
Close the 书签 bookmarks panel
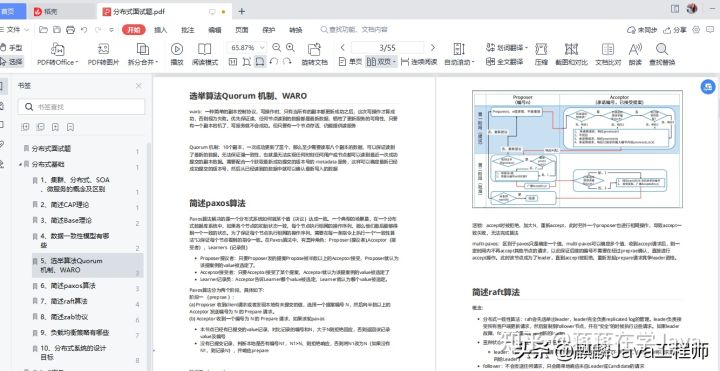(138, 86)
